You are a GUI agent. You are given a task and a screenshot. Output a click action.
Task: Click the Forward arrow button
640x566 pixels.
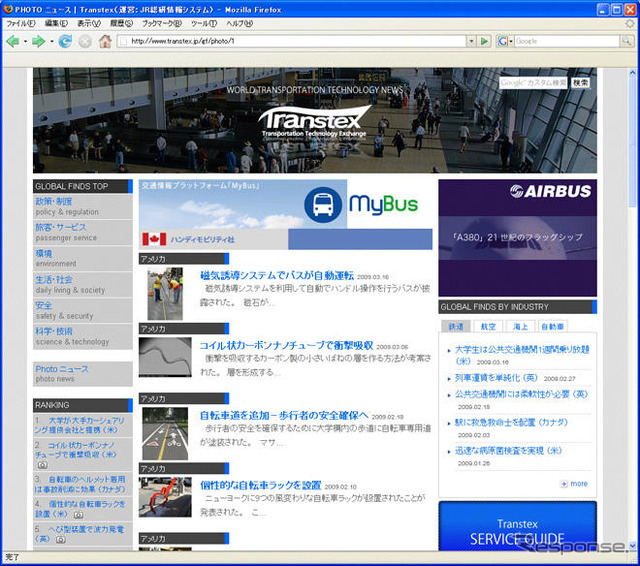38,41
